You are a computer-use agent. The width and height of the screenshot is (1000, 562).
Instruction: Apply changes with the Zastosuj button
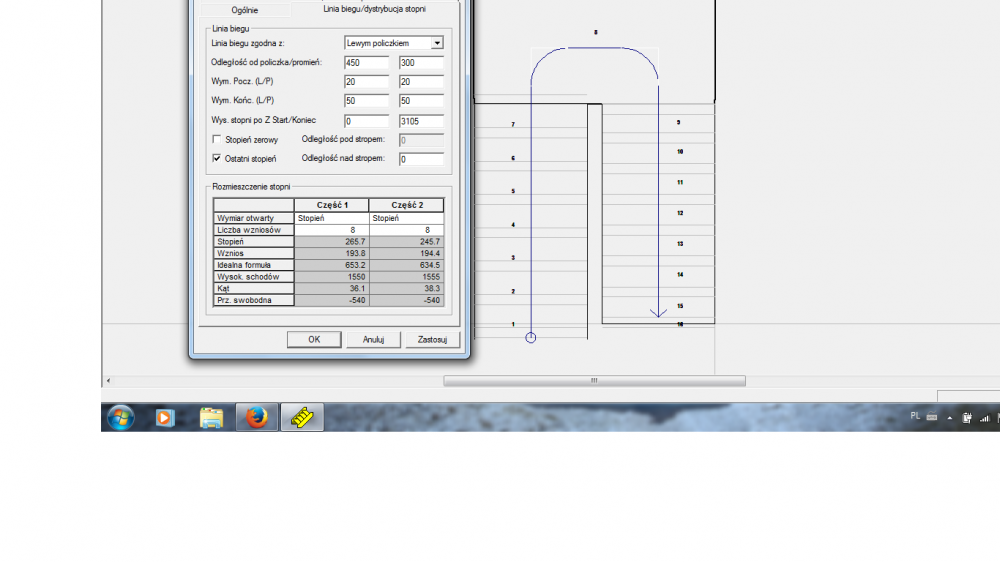[x=432, y=339]
